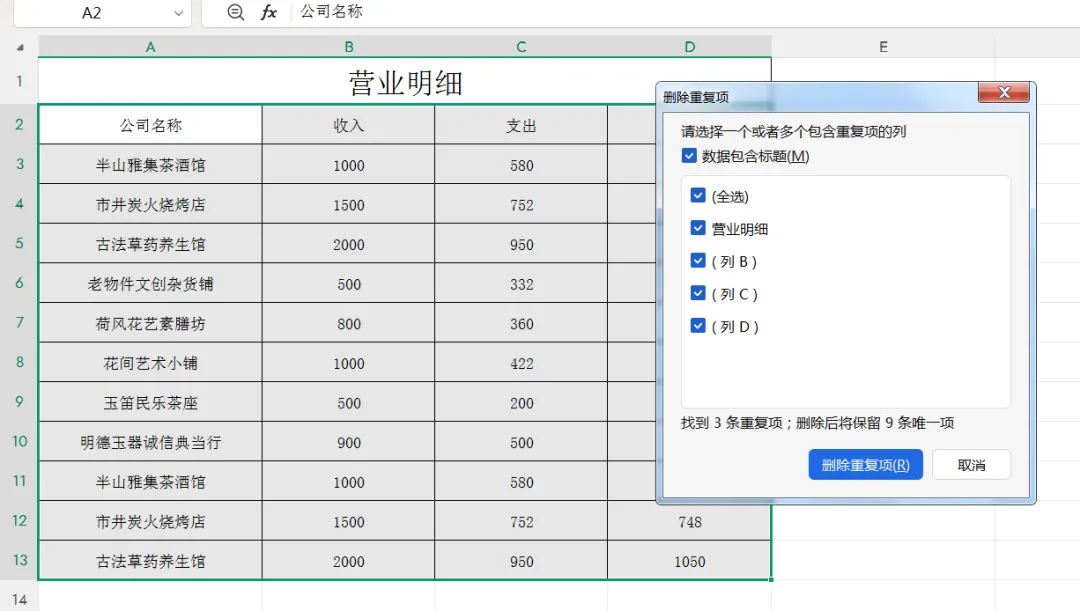1080x611 pixels.
Task: Select column C header
Action: click(521, 47)
